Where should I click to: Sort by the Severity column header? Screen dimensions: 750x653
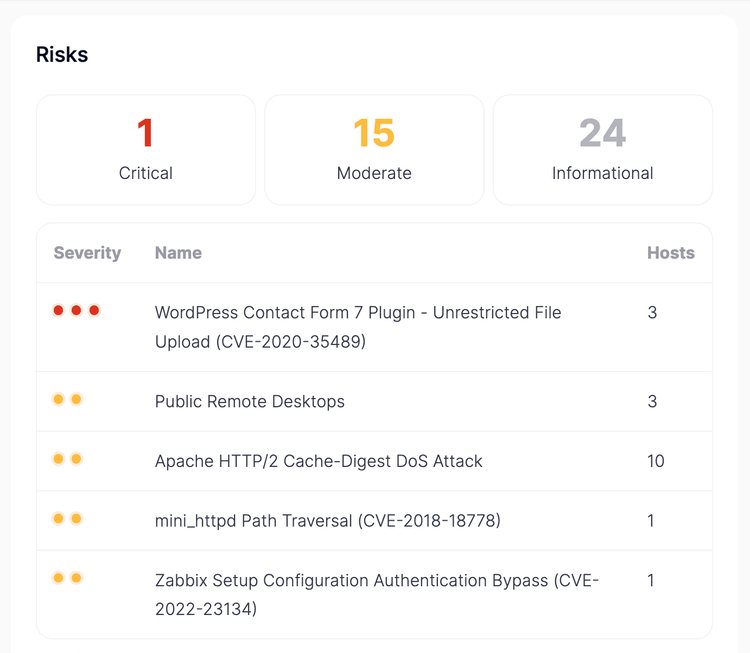click(87, 253)
